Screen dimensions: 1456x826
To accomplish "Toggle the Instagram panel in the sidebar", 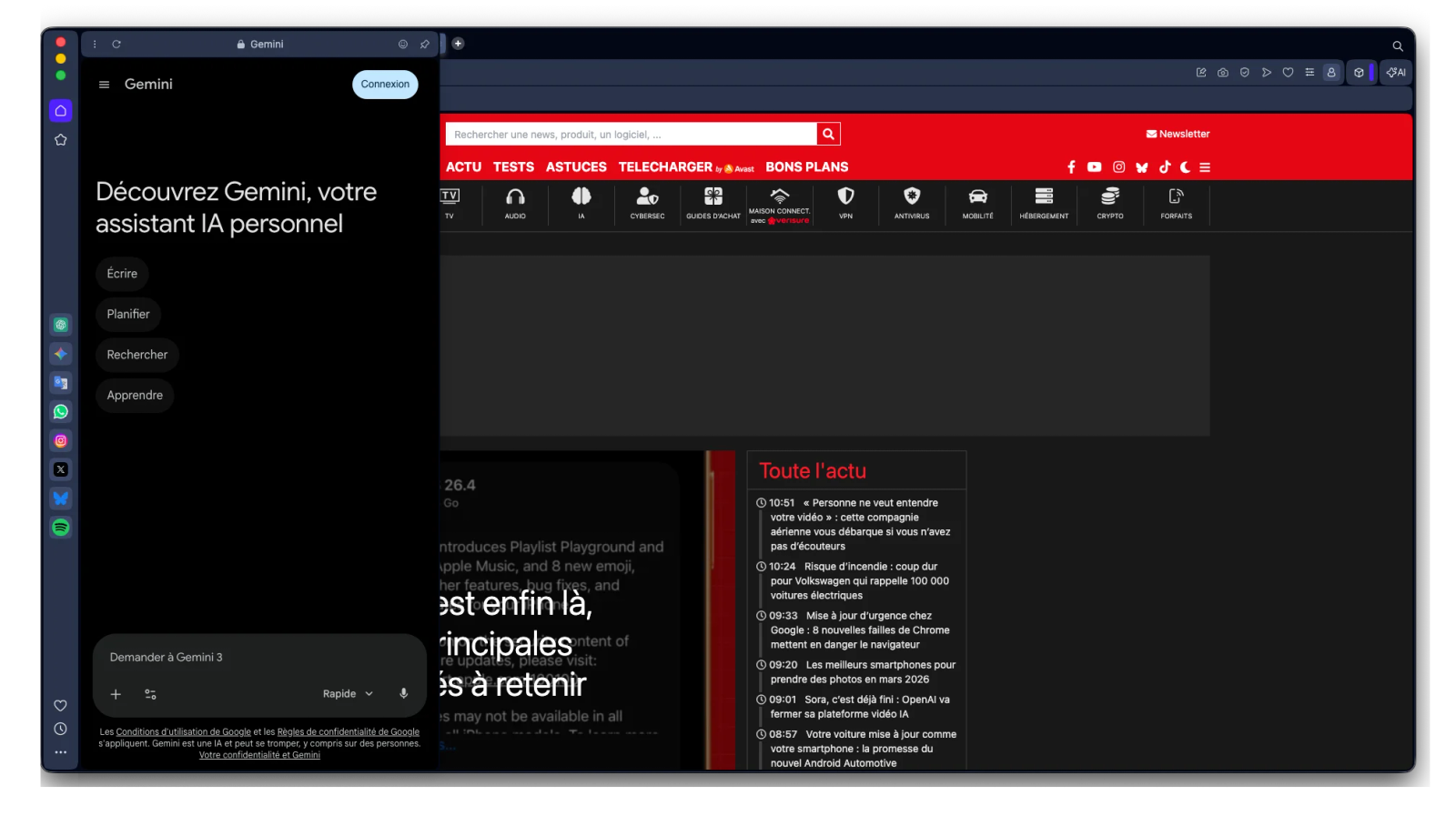I will click(x=61, y=441).
